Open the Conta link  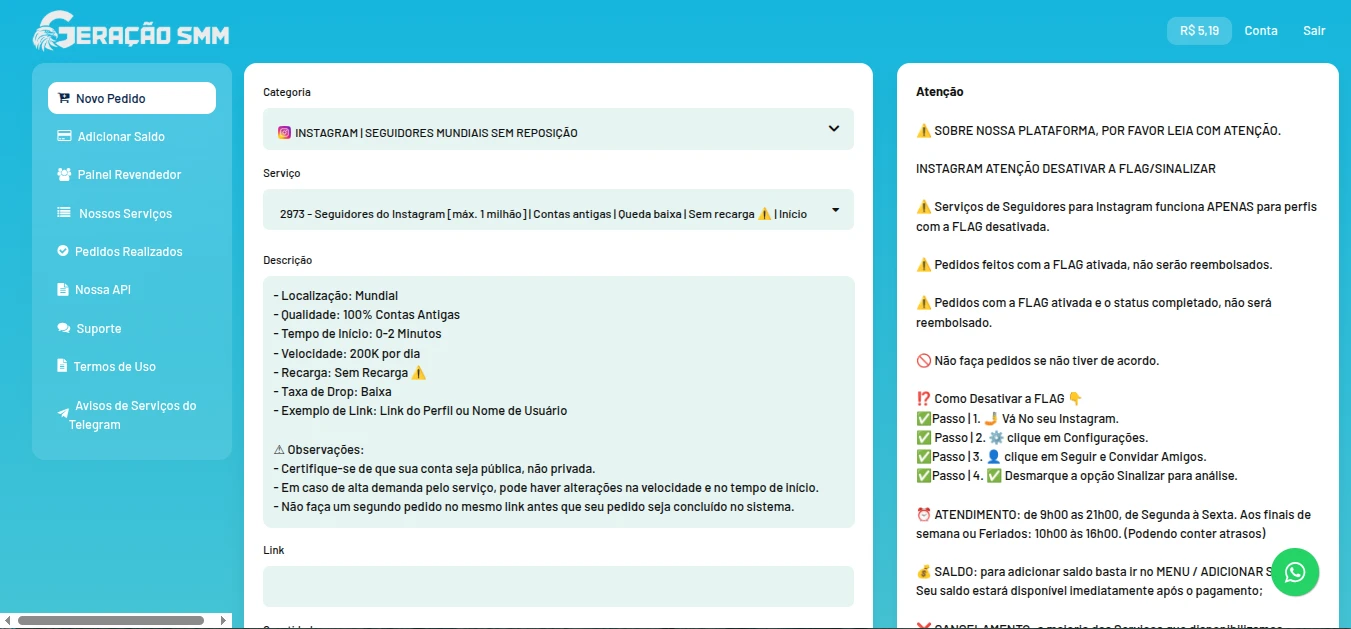(1261, 31)
